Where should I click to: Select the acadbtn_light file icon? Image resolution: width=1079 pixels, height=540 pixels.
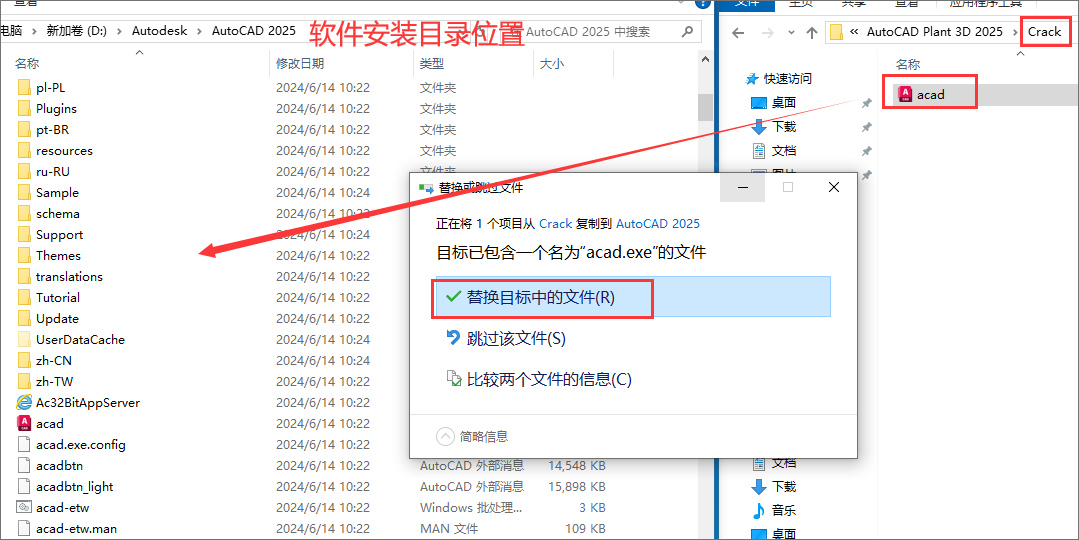(x=24, y=486)
